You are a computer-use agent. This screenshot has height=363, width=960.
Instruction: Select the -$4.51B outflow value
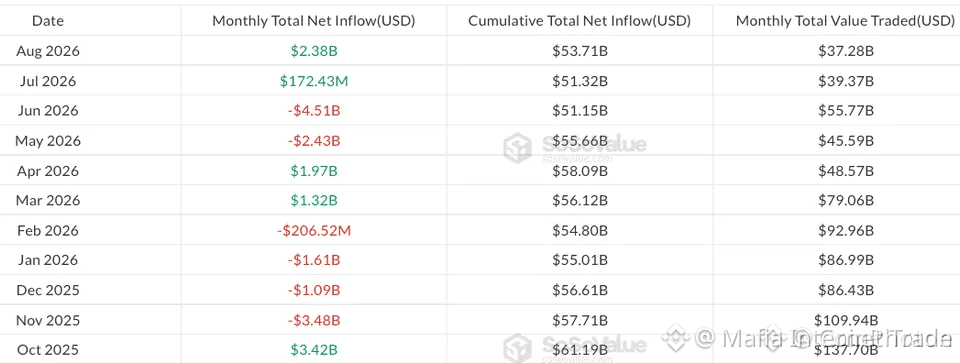(314, 111)
